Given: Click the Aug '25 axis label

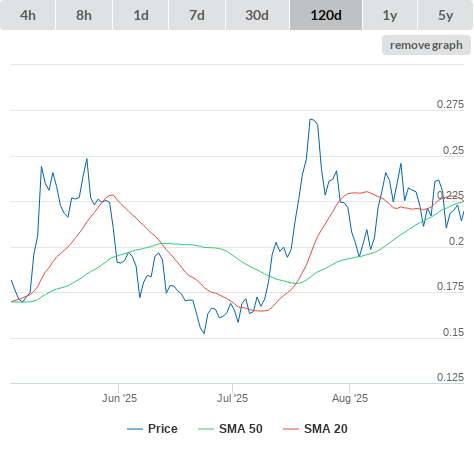Looking at the screenshot, I should tap(350, 398).
